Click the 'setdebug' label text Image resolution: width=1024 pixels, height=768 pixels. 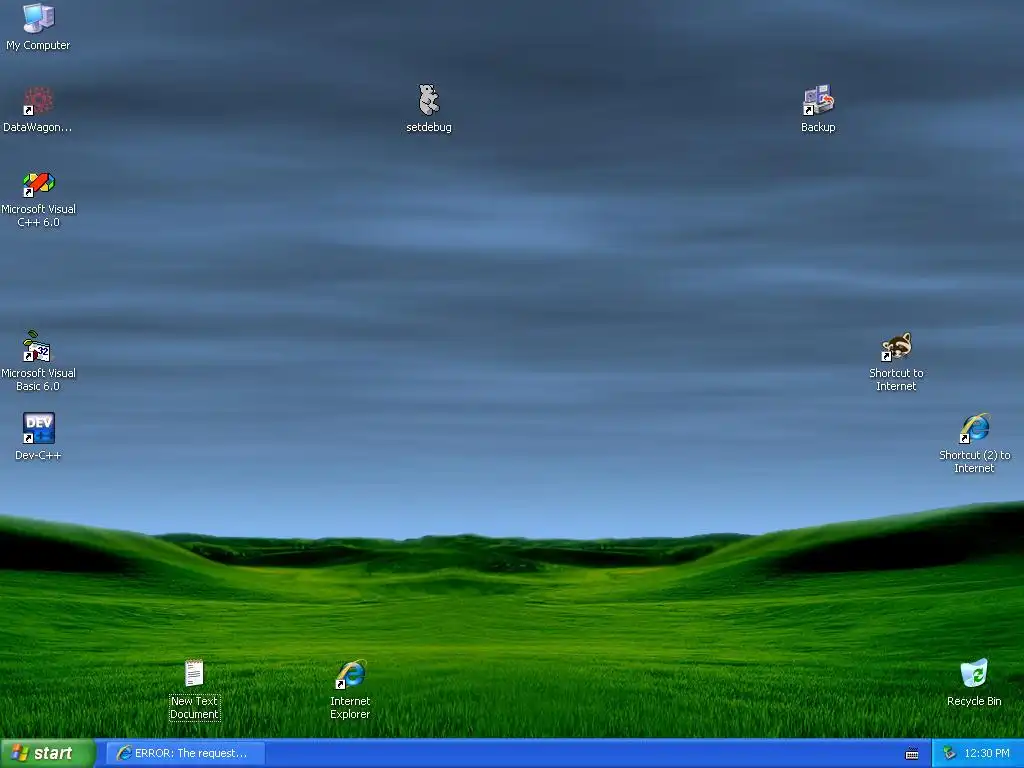coord(428,127)
